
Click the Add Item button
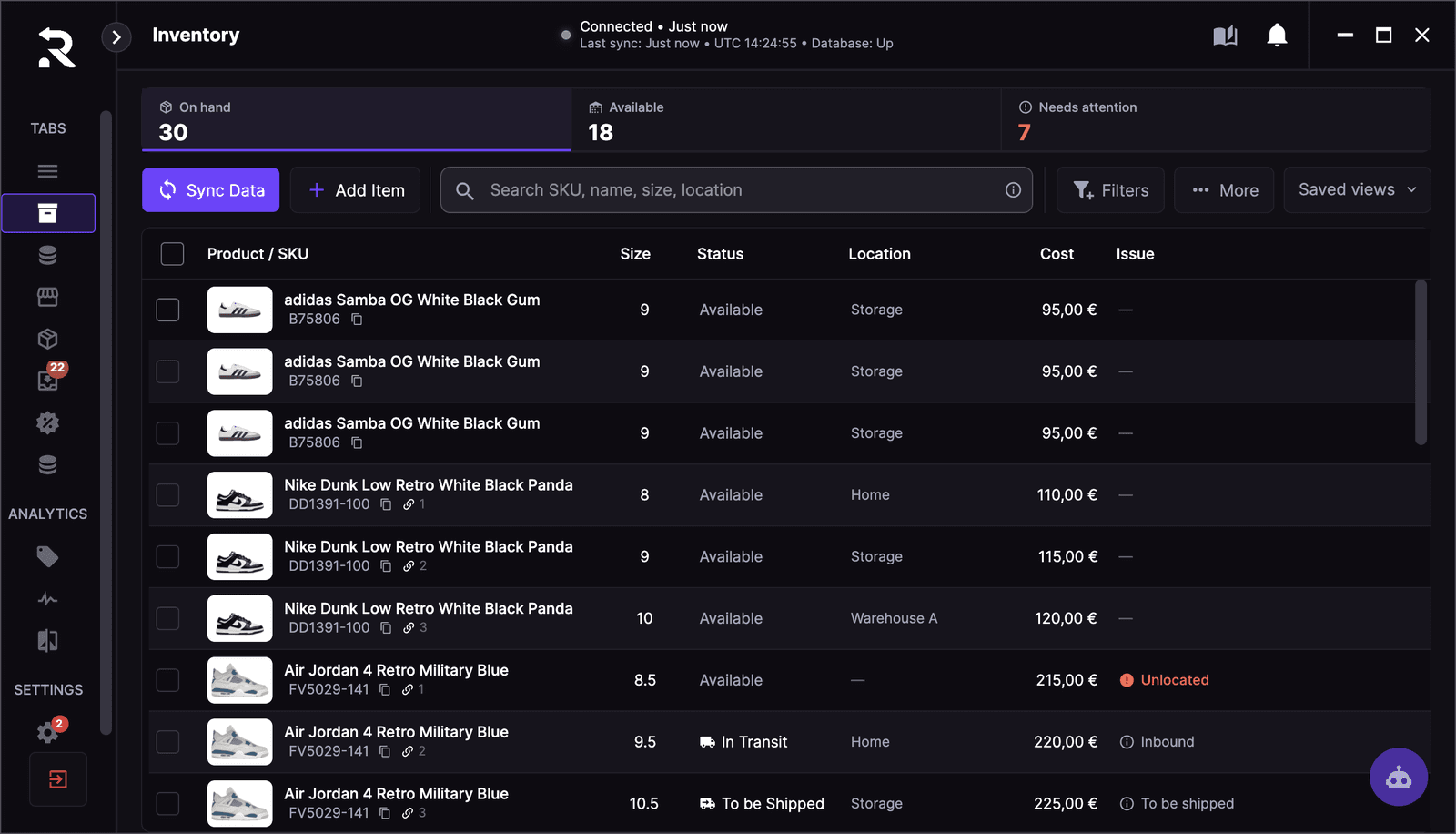[355, 190]
